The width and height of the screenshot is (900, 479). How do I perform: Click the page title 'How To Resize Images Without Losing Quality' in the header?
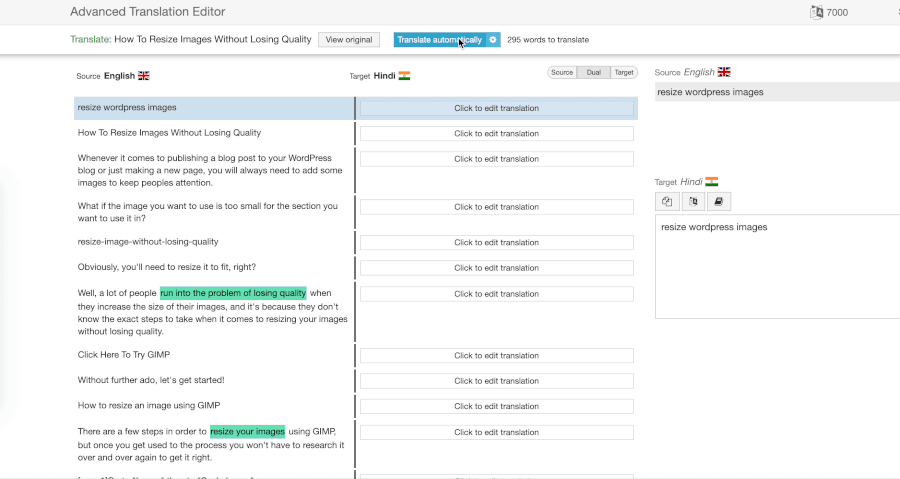212,39
